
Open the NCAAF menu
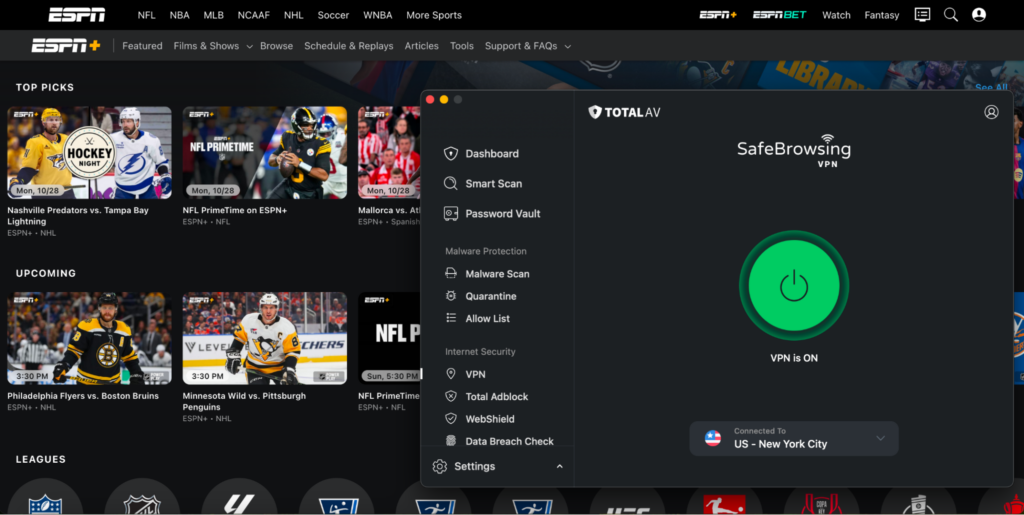(x=253, y=15)
